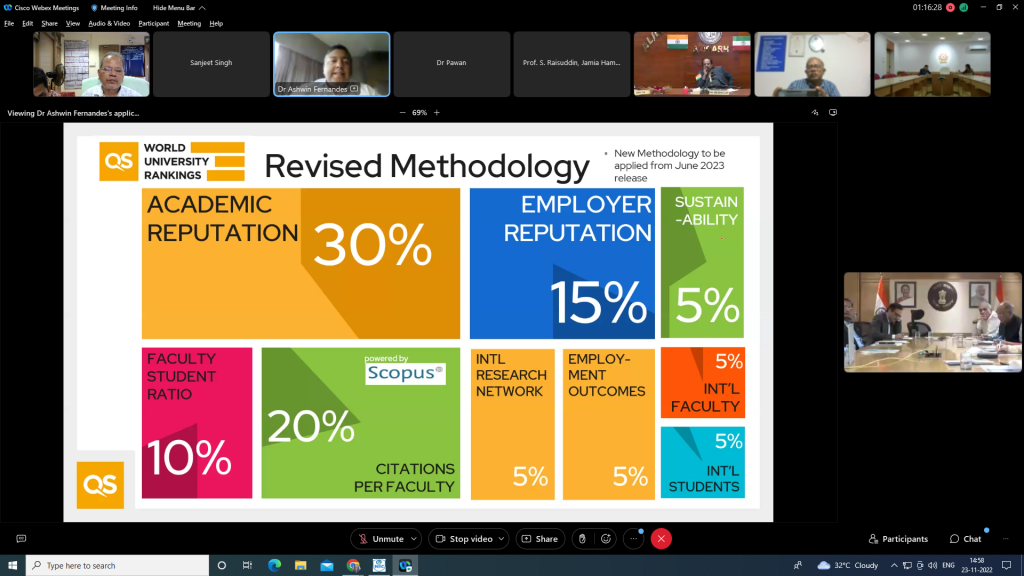Click the recording indicator icon
The image size is (1024, 576).
(x=950, y=7)
